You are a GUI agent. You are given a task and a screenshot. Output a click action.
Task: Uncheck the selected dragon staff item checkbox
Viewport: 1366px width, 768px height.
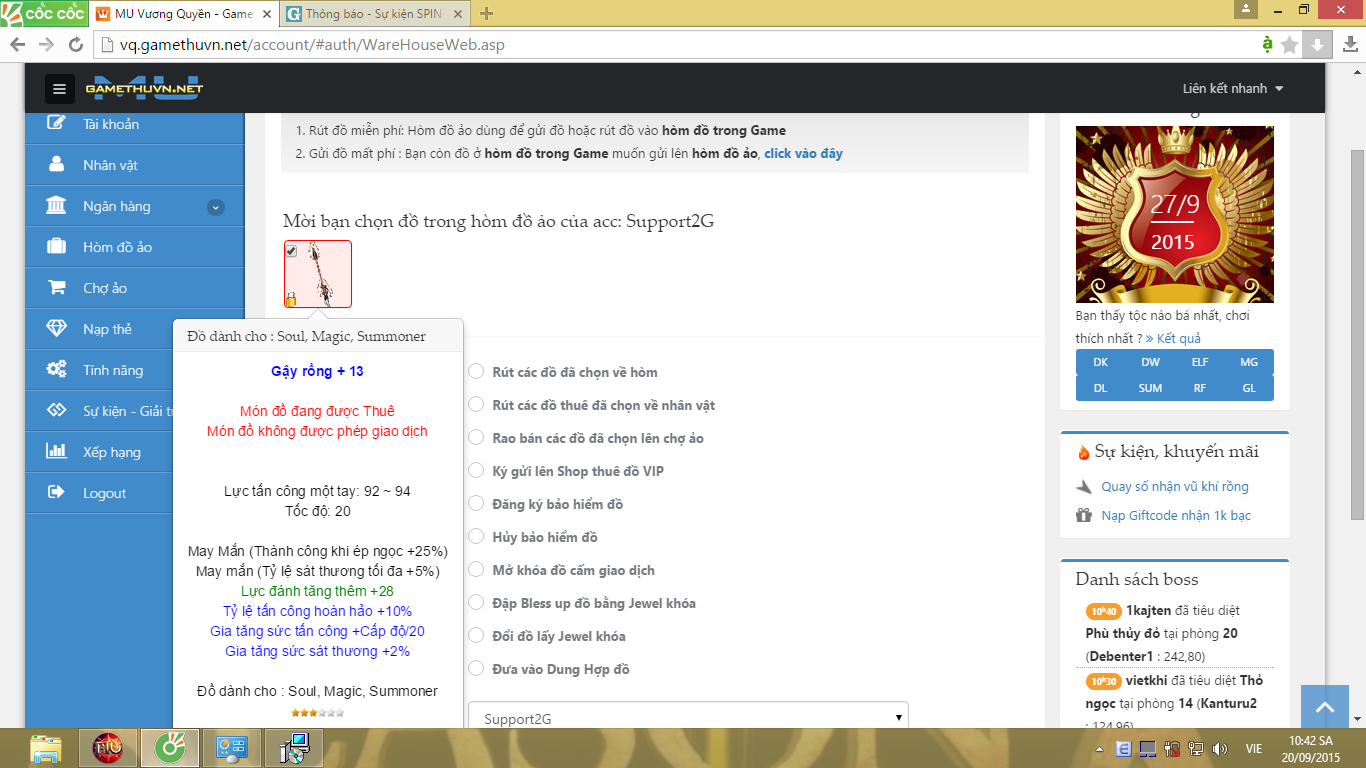pos(291,251)
